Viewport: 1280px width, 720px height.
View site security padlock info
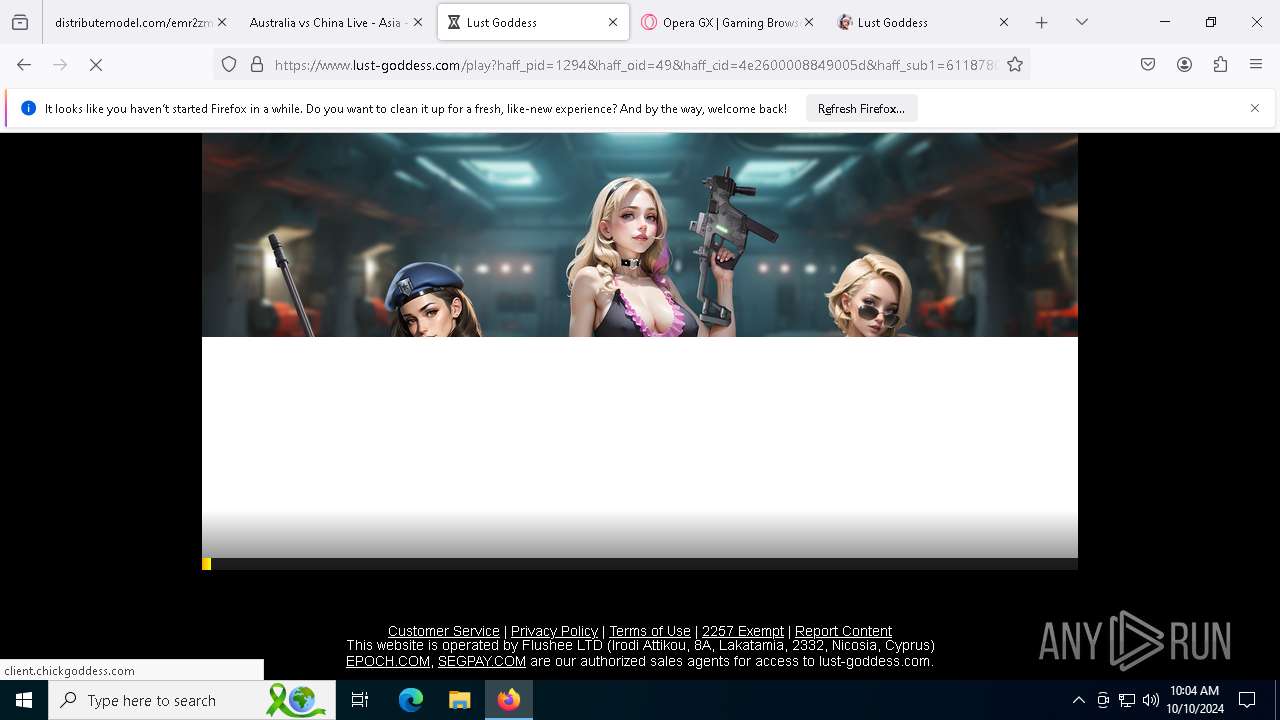tap(257, 64)
